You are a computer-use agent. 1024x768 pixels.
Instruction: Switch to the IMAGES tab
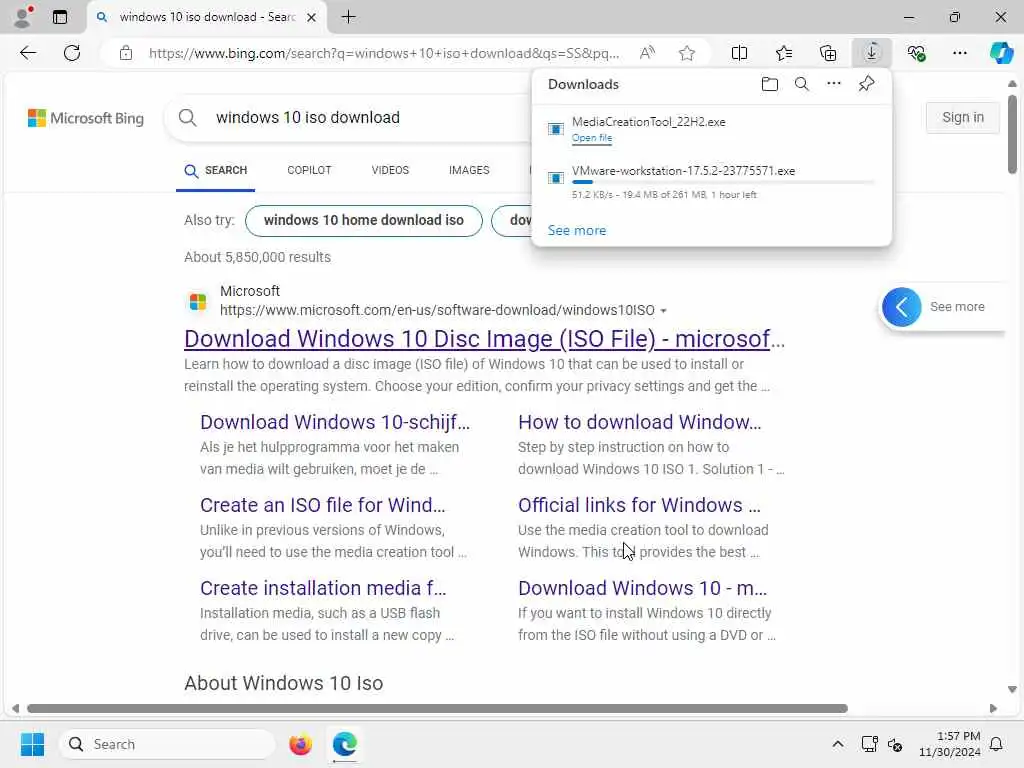[469, 170]
